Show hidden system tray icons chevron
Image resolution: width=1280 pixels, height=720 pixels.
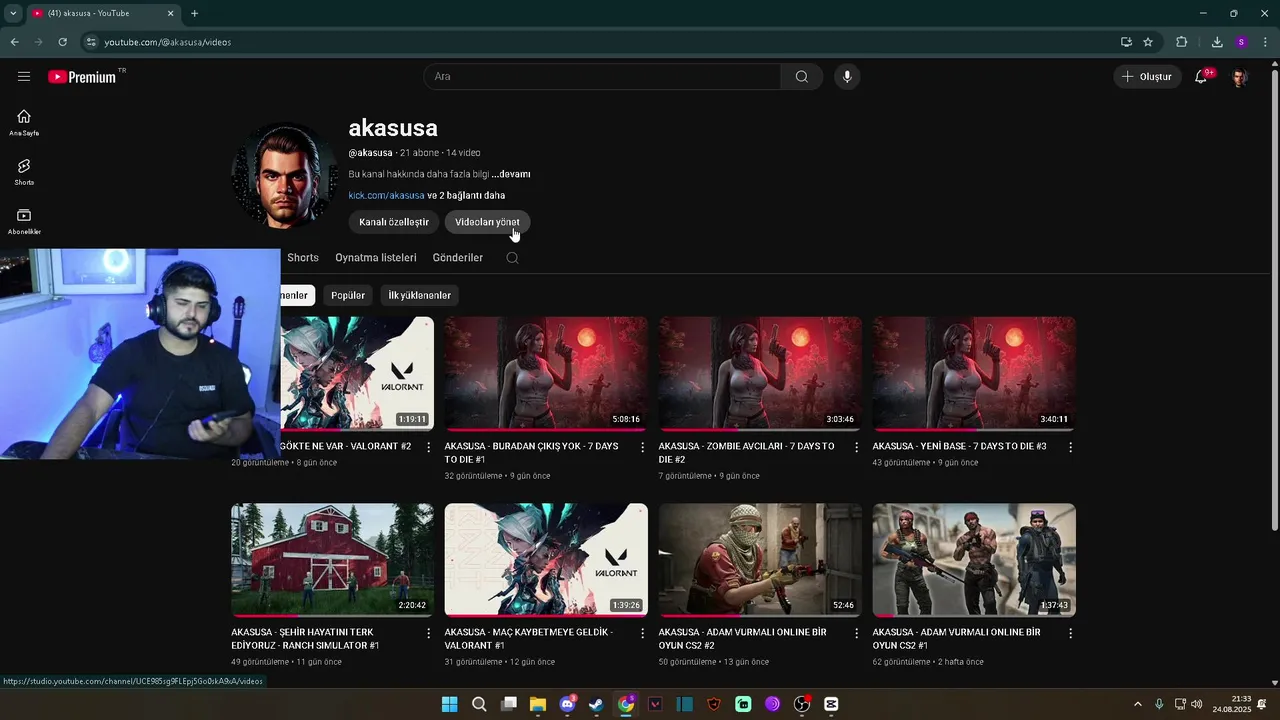point(1137,704)
